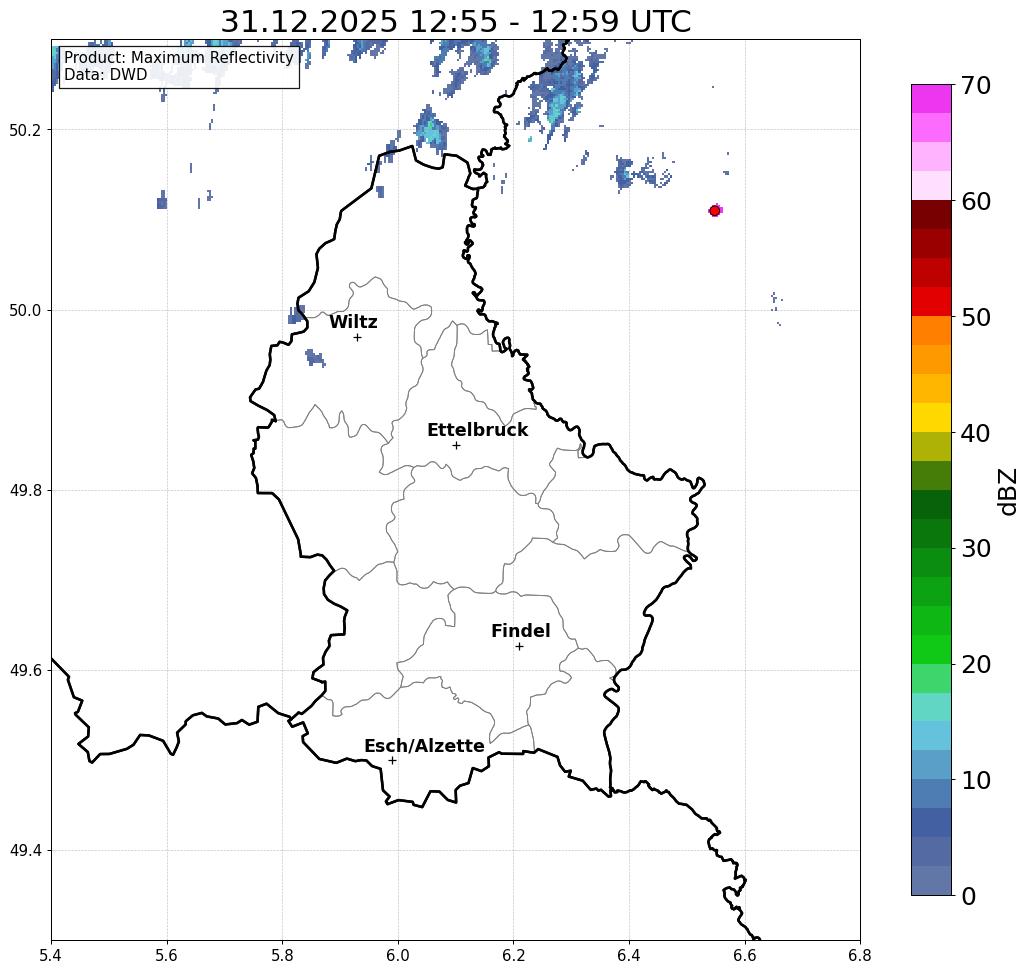Viewport: 1029px width, 973px height.
Task: Click the latitude 49.8 axis label
Action: coord(25,491)
